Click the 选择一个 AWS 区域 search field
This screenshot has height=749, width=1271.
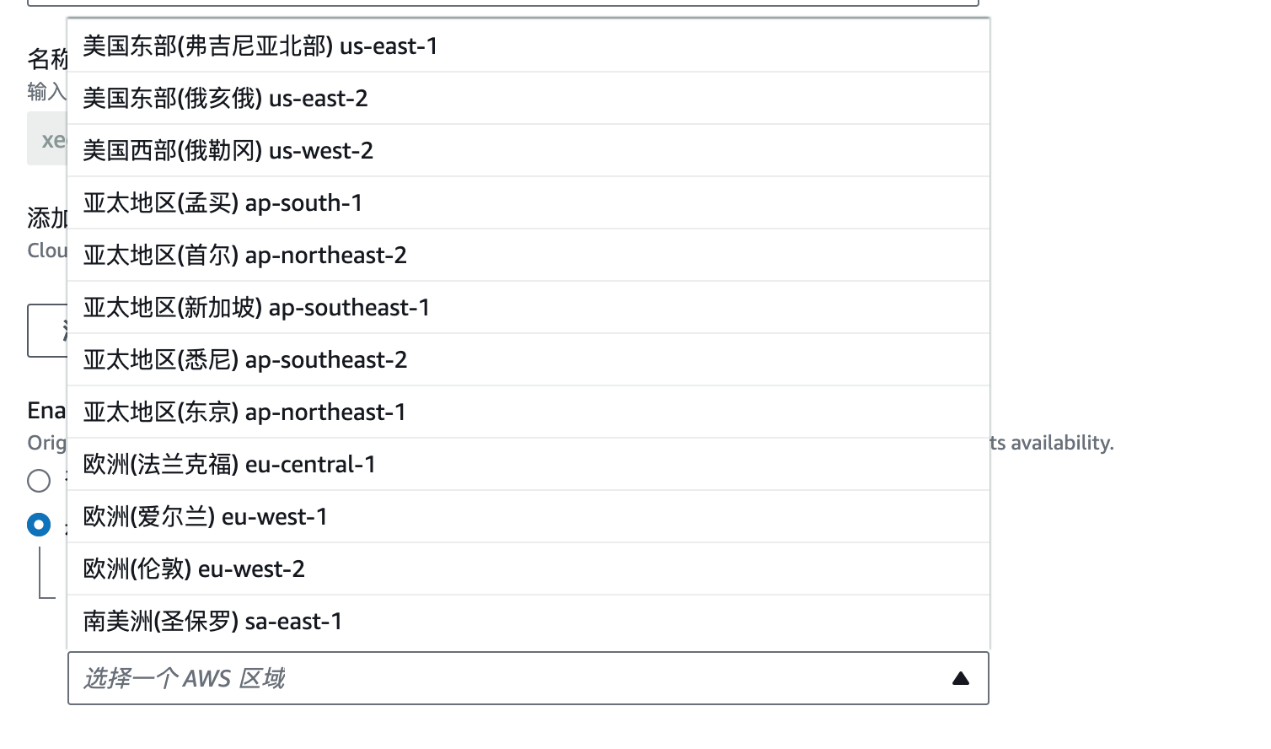[528, 678]
